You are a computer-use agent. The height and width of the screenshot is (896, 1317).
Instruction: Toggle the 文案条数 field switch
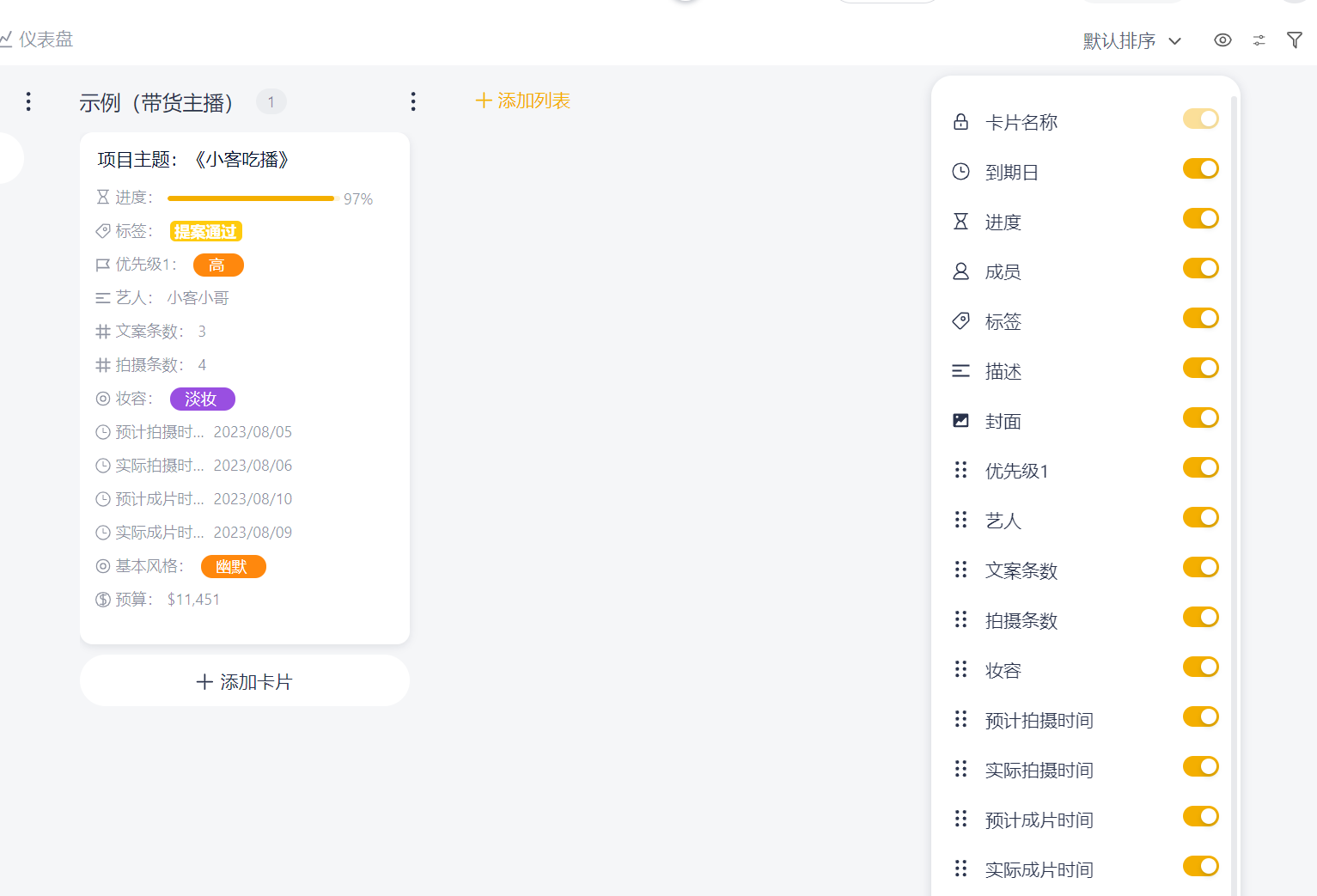(1200, 568)
